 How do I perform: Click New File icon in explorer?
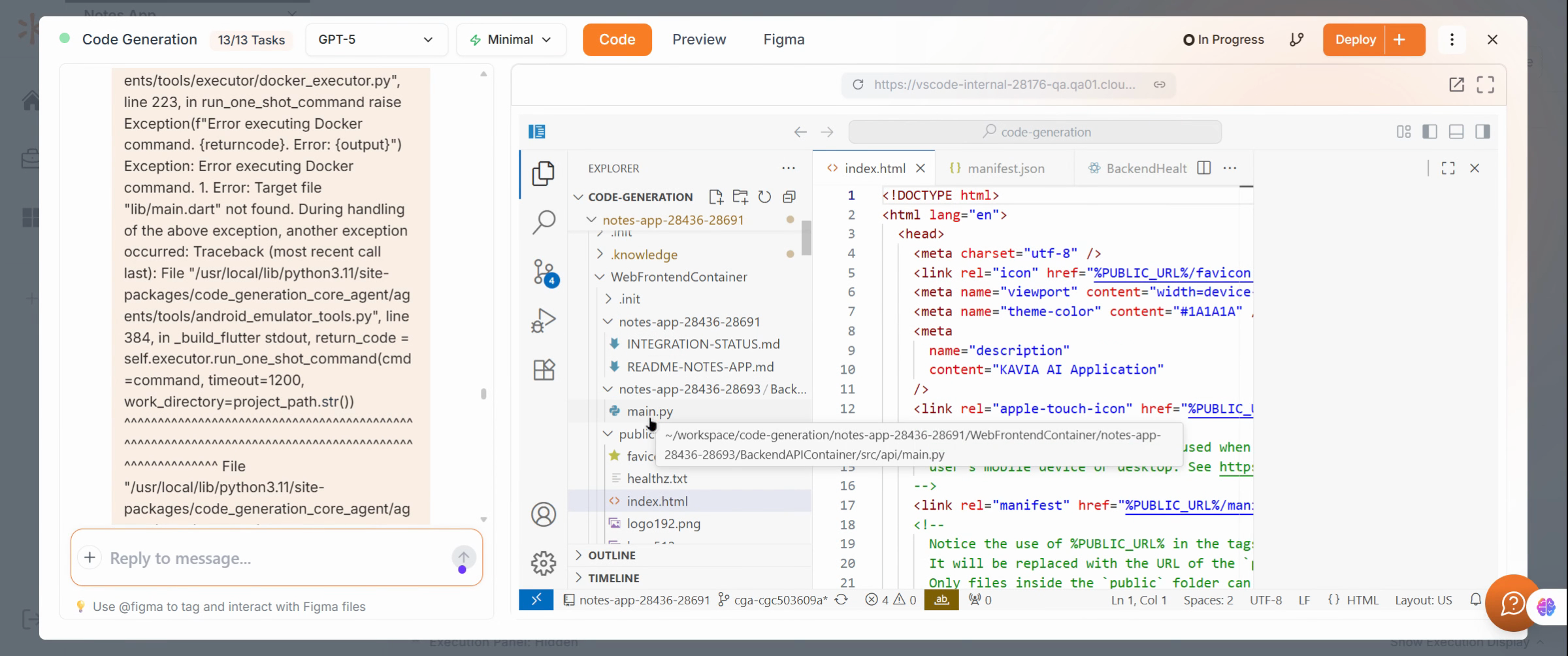click(x=716, y=197)
